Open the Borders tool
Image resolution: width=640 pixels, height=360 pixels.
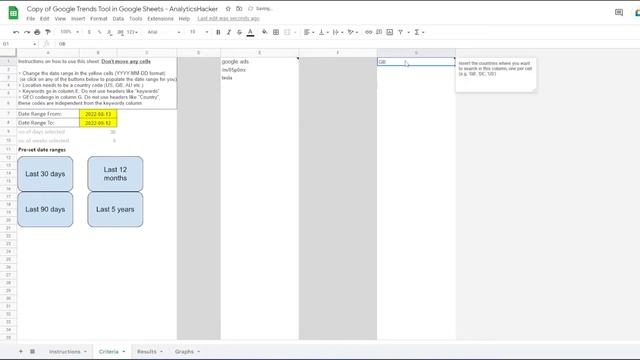[276, 32]
